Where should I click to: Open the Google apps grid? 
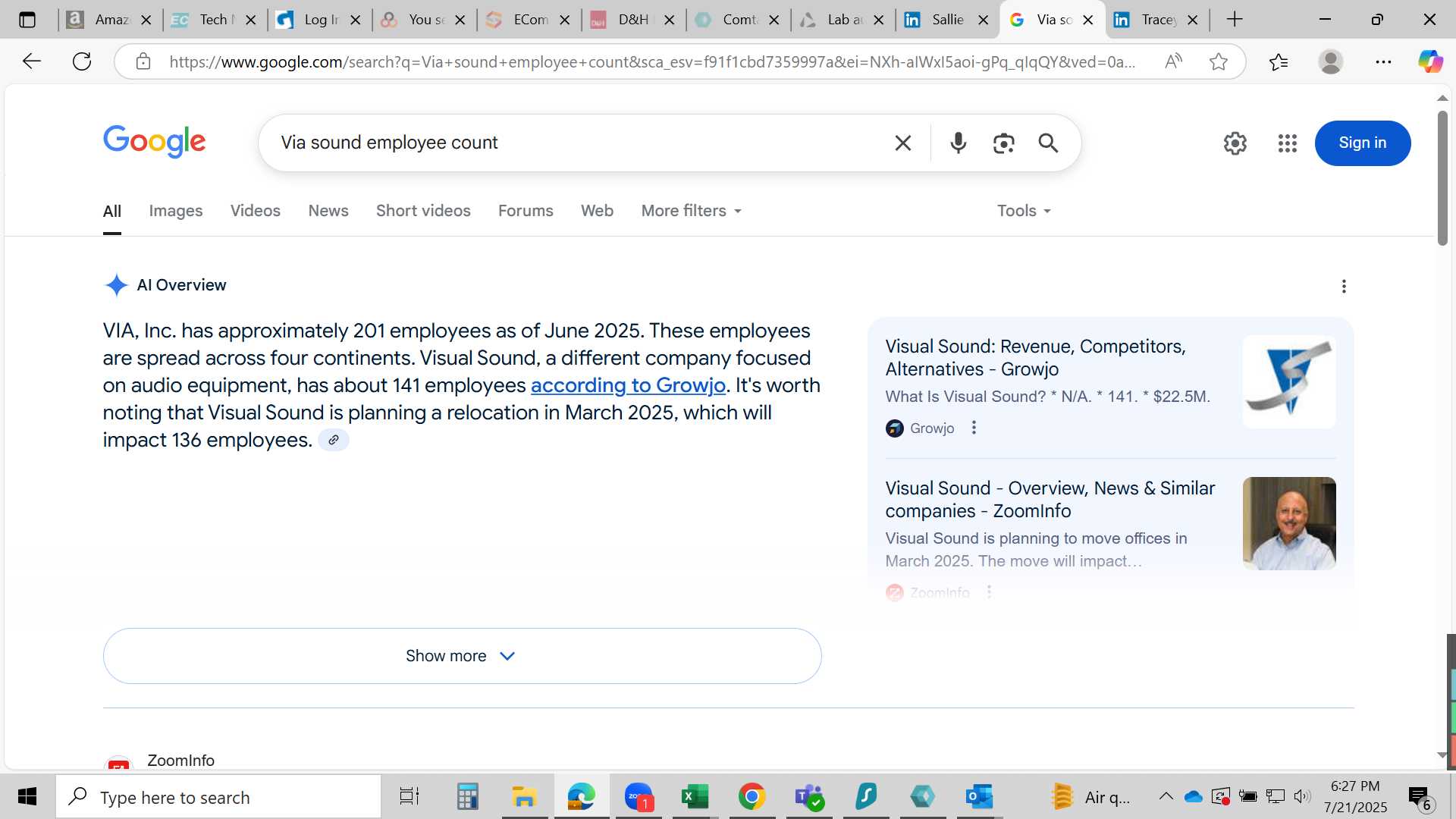[x=1288, y=143]
